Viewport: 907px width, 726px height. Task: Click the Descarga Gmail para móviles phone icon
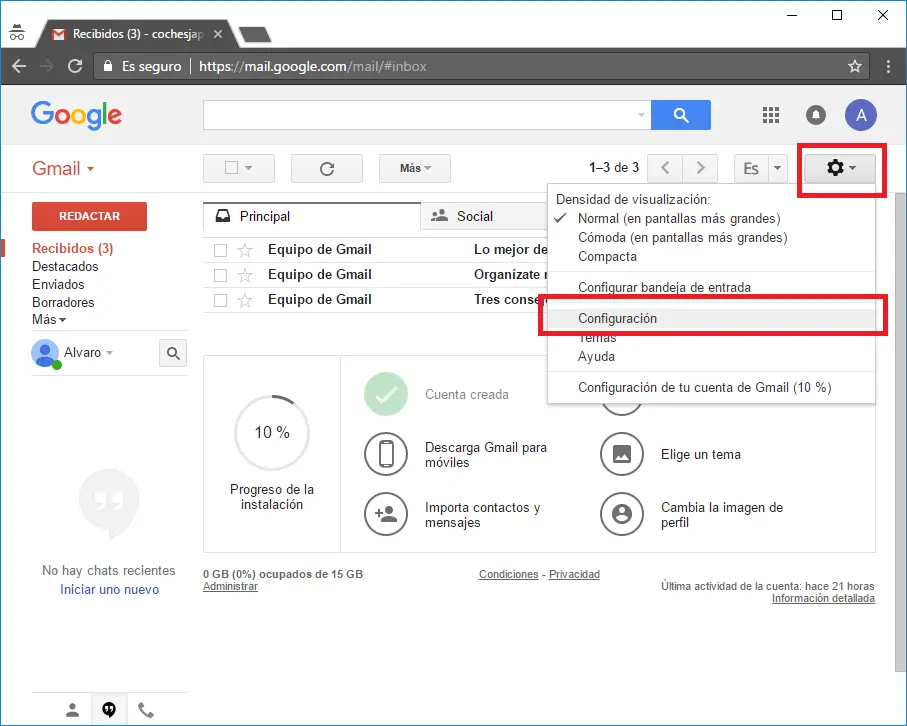click(x=386, y=454)
